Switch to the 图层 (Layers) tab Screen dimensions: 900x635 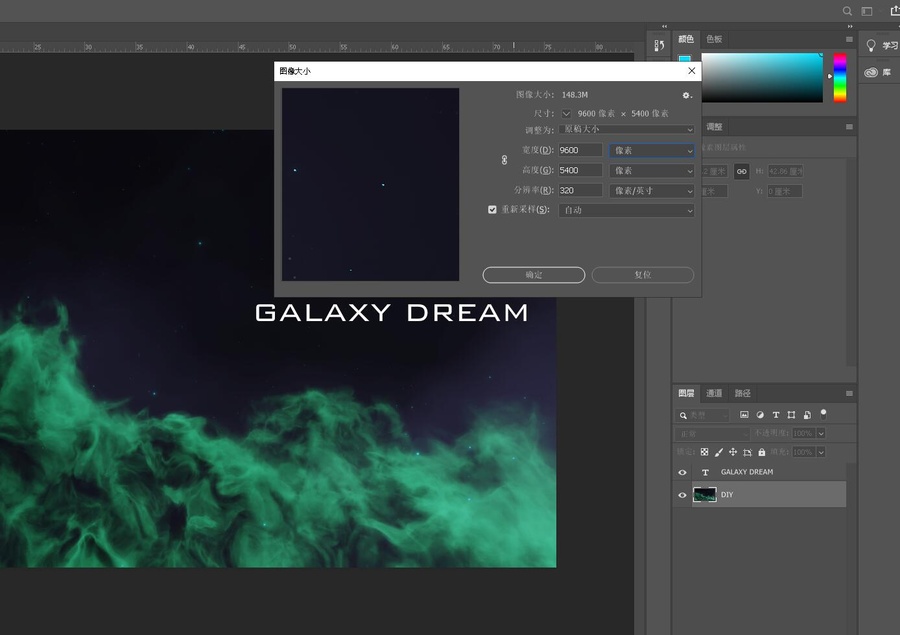(x=686, y=393)
